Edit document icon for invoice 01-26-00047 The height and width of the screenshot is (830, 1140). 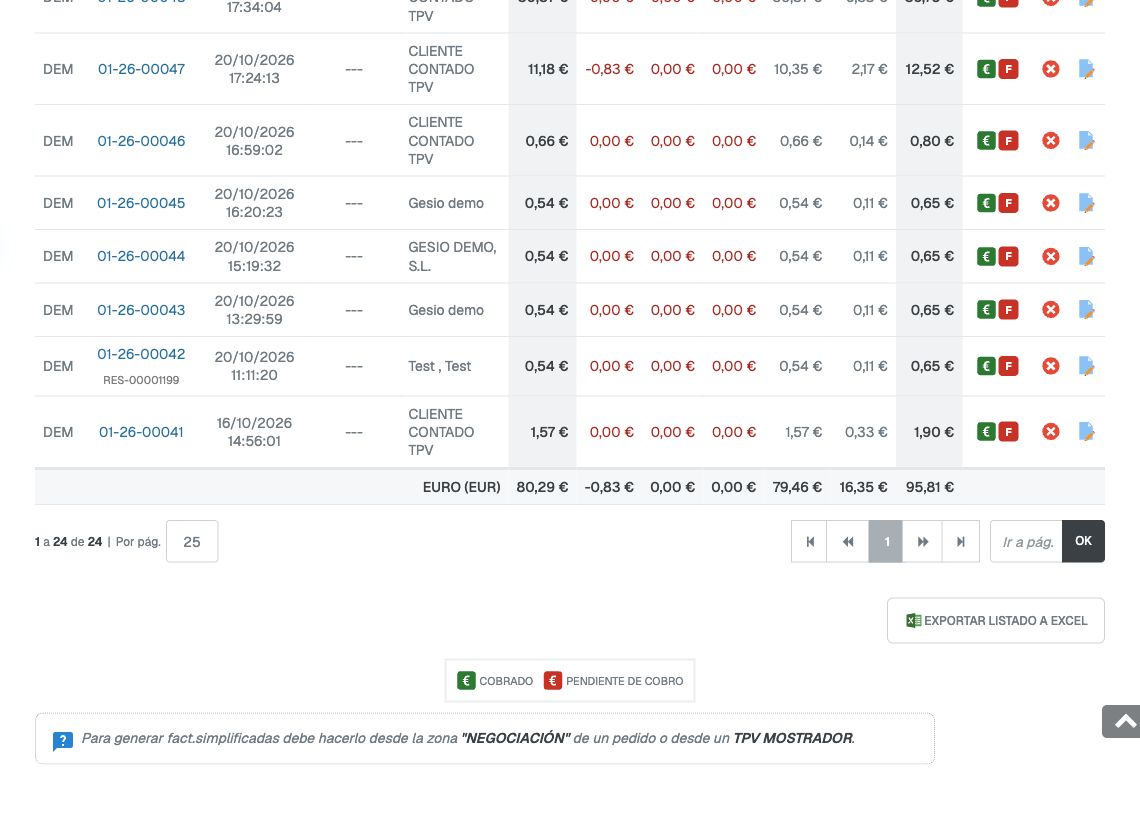[x=1086, y=69]
